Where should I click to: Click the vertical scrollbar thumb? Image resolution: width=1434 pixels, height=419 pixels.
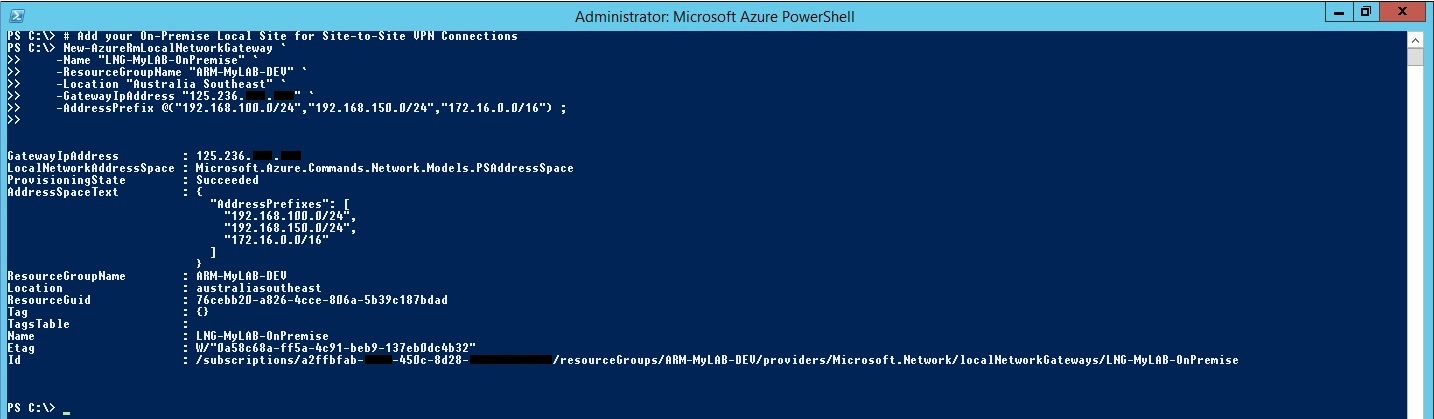pyautogui.click(x=1414, y=56)
